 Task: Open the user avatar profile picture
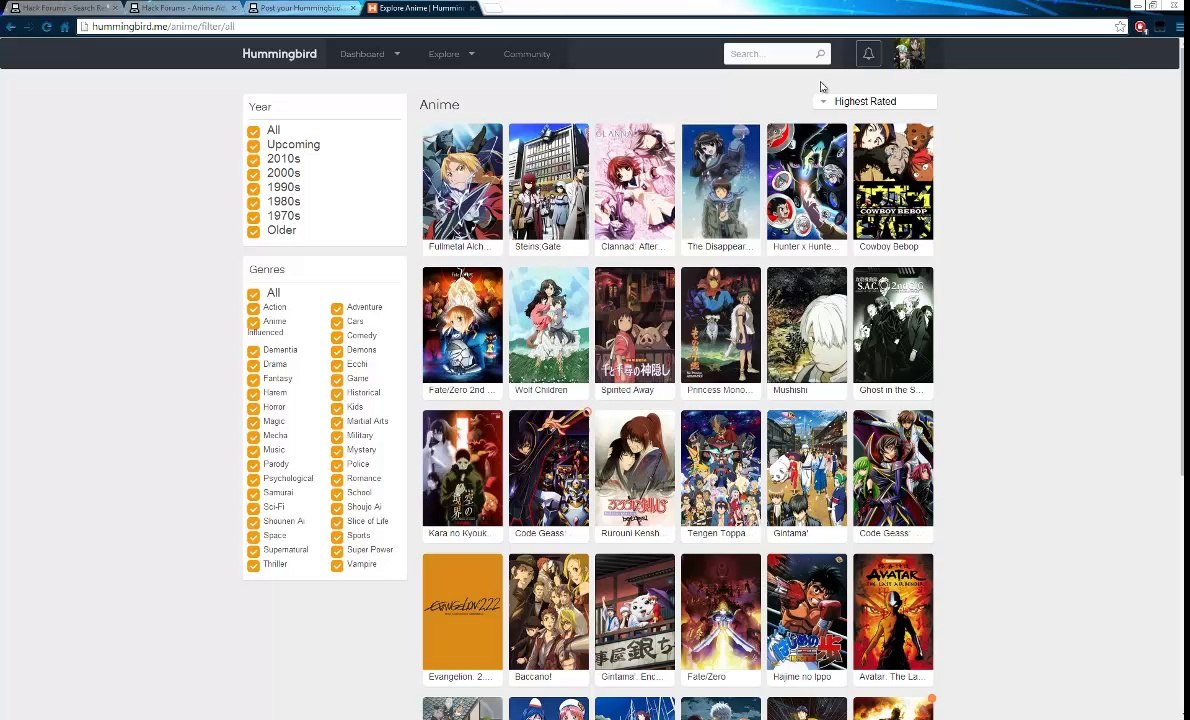[x=908, y=54]
